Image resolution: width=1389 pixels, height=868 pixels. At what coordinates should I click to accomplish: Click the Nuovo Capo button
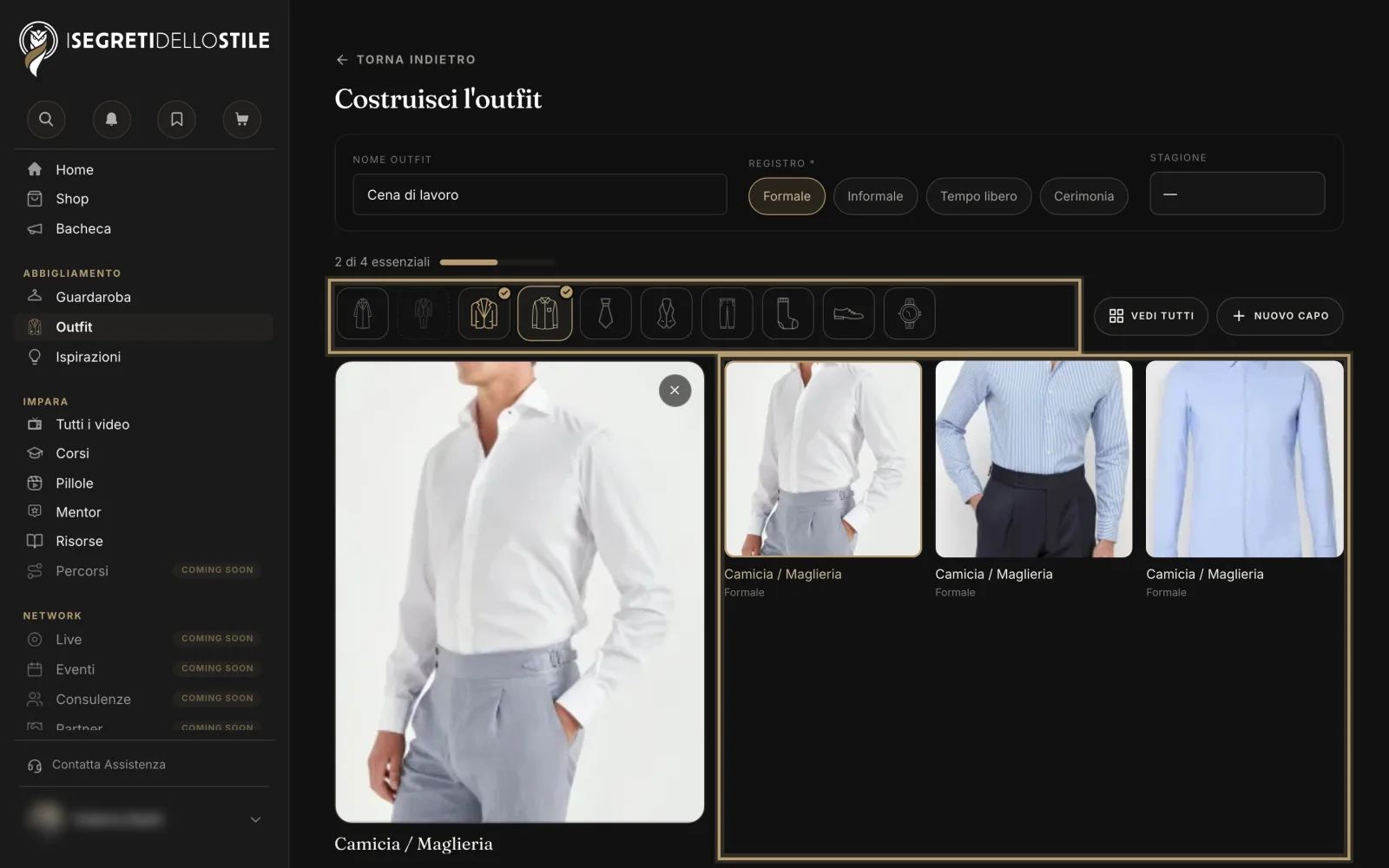[x=1280, y=316]
